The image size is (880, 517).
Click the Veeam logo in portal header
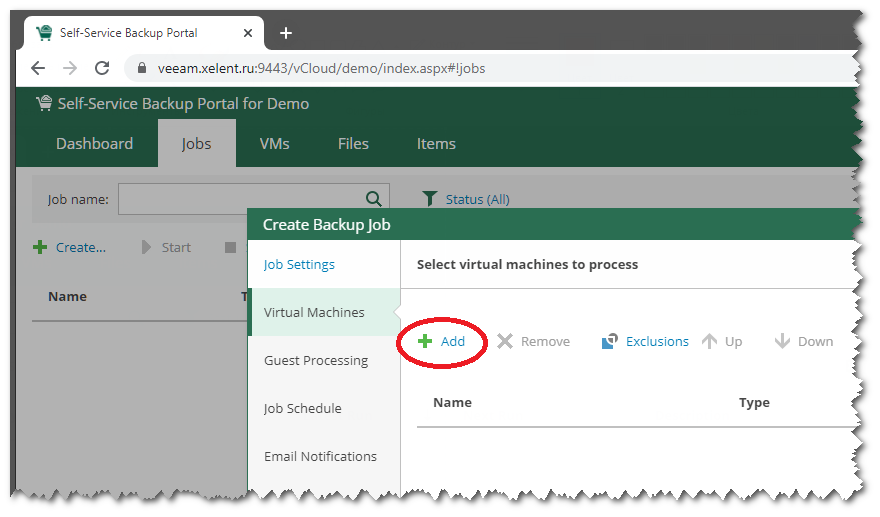point(44,103)
